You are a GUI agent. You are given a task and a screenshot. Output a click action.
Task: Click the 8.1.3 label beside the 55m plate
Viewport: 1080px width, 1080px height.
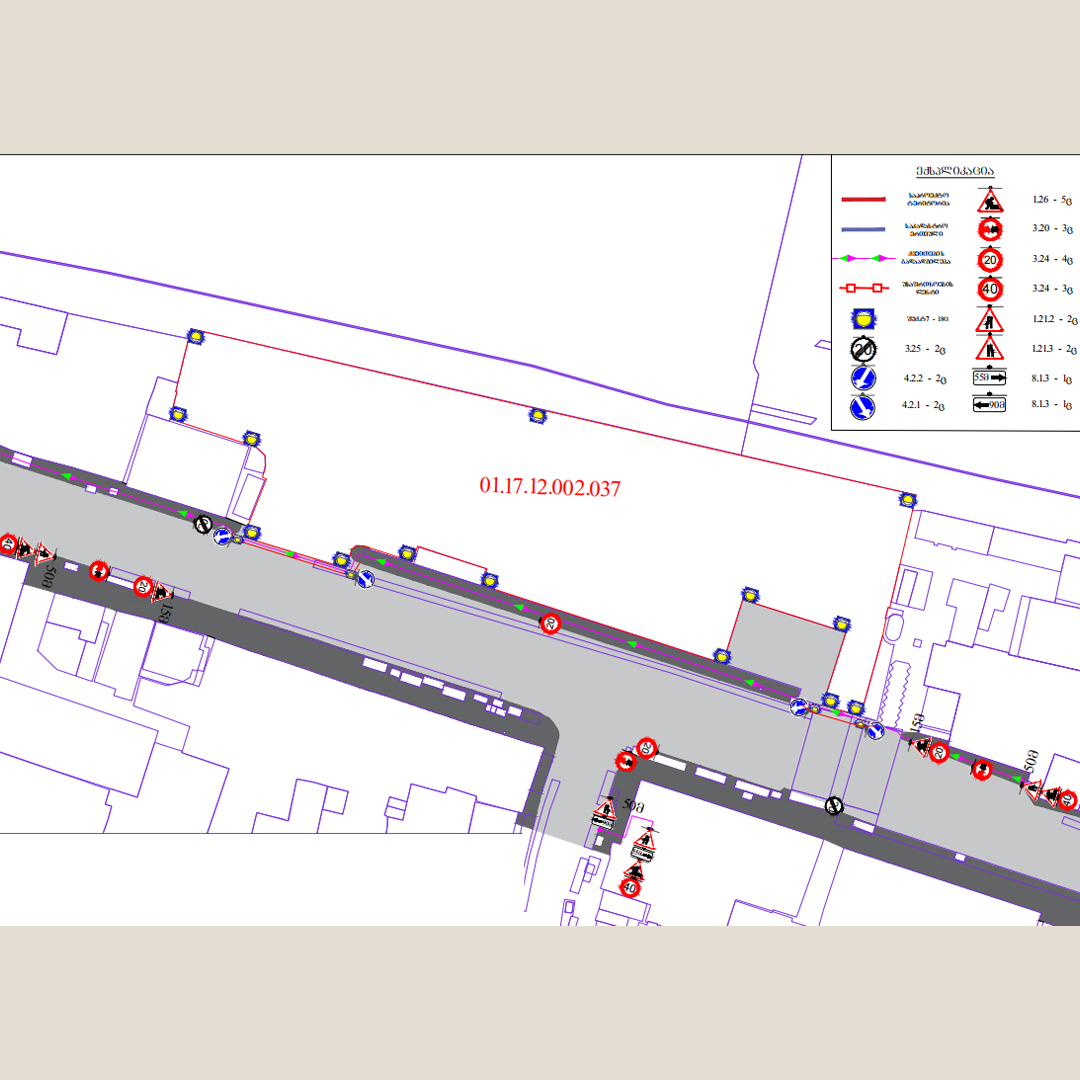(1052, 379)
